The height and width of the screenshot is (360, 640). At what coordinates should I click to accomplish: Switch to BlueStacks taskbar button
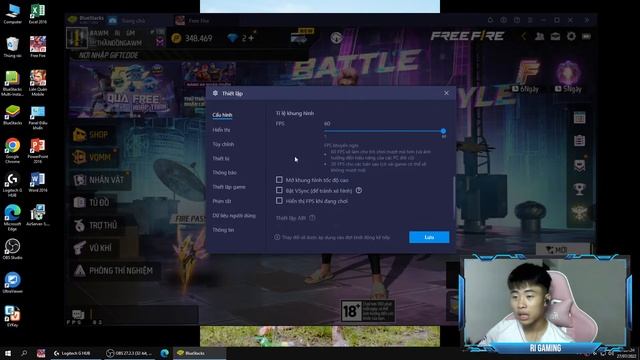(x=199, y=353)
